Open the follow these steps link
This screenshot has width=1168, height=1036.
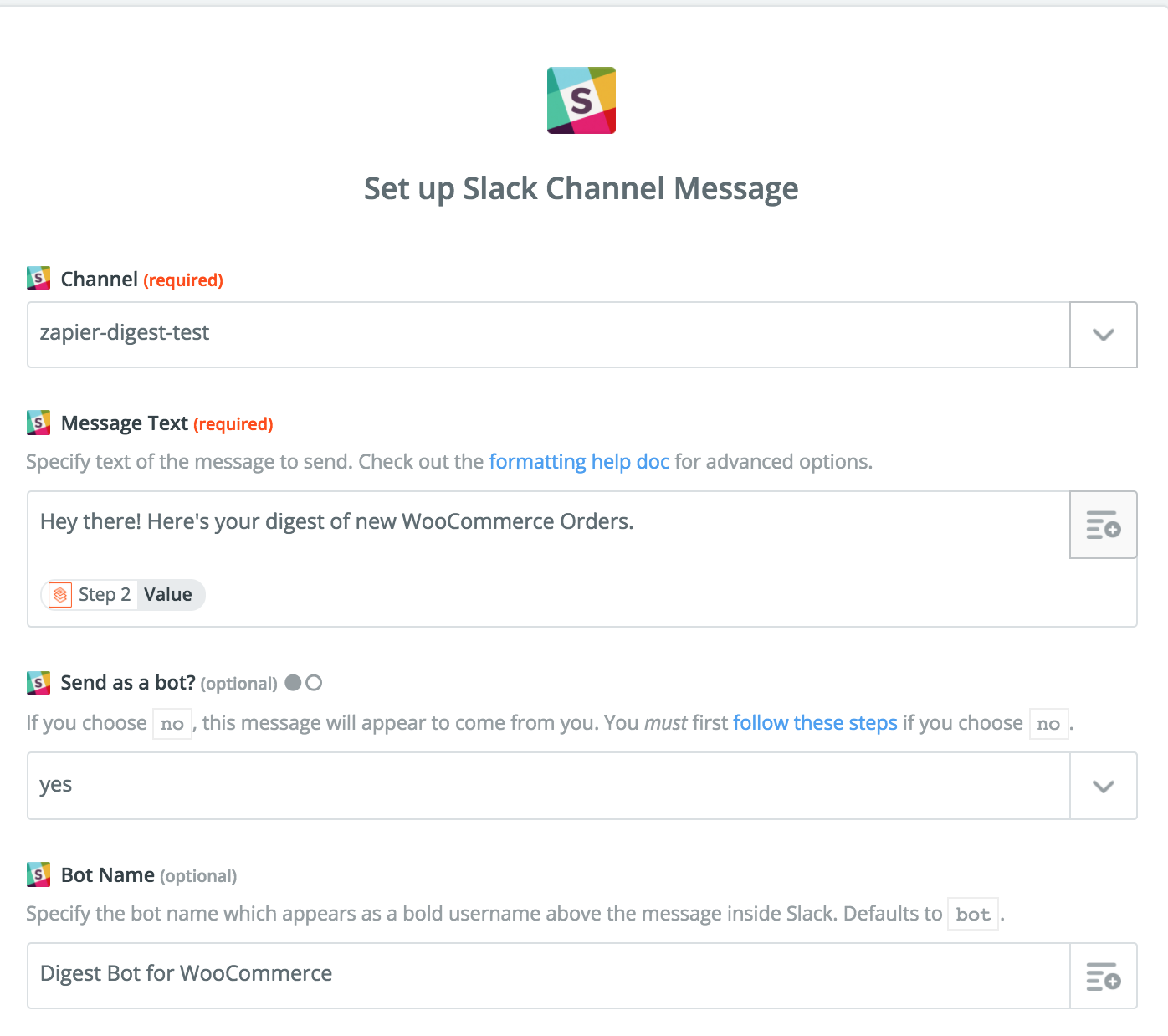coord(815,723)
